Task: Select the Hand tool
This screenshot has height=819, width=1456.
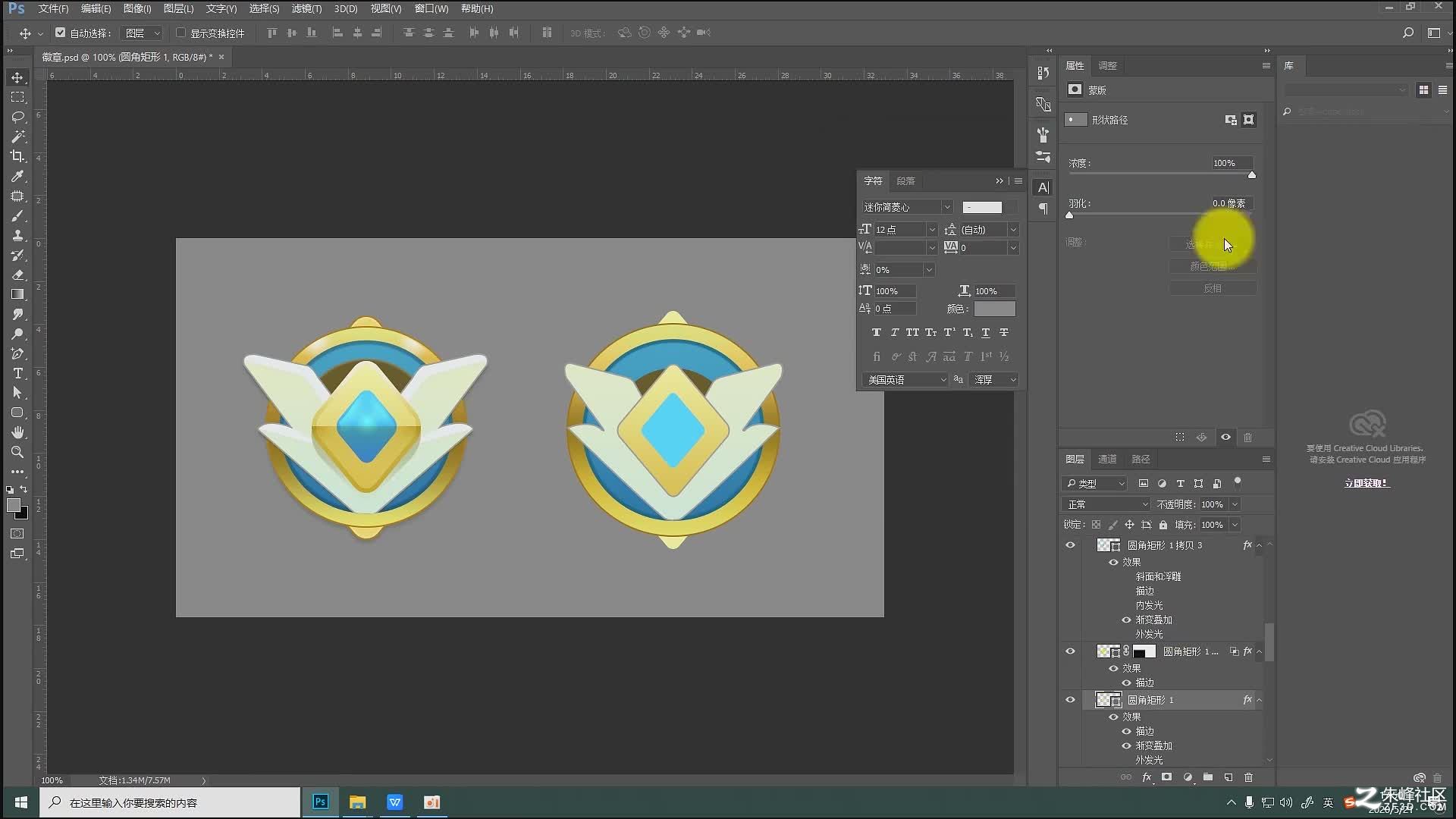Action: [17, 433]
